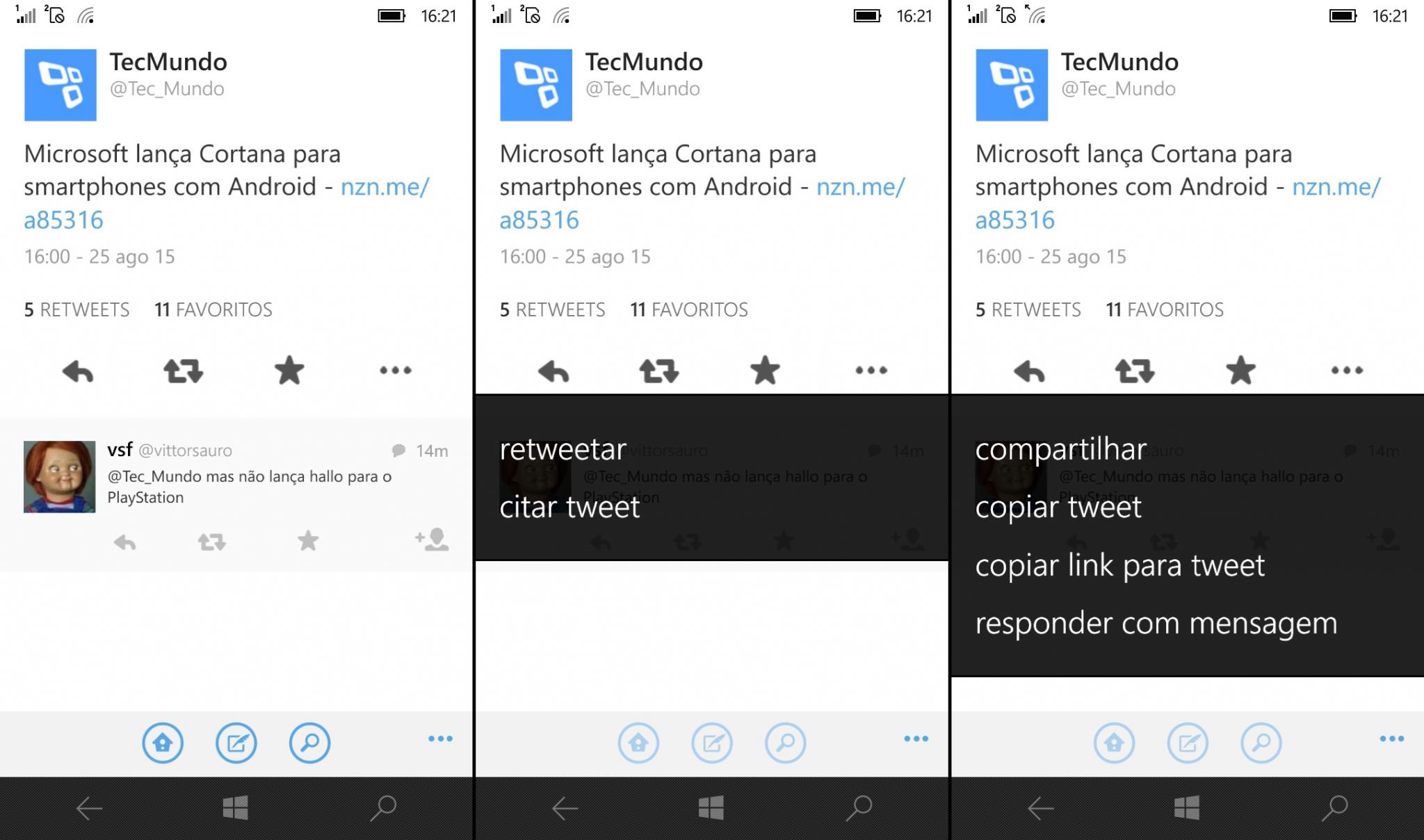View 11 FAVORITOS in right screen
Viewport: 1424px width, 840px height.
[x=1165, y=309]
